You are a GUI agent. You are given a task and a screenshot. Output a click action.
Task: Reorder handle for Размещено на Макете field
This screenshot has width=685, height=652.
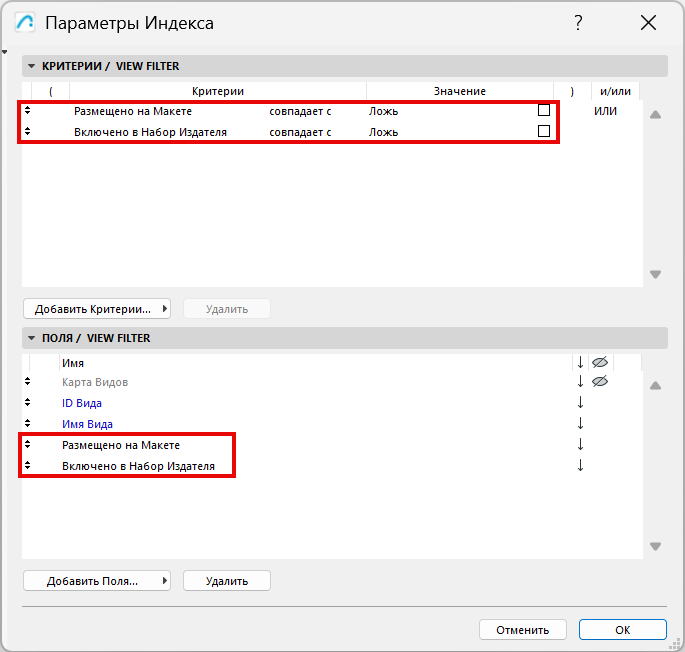pos(28,444)
